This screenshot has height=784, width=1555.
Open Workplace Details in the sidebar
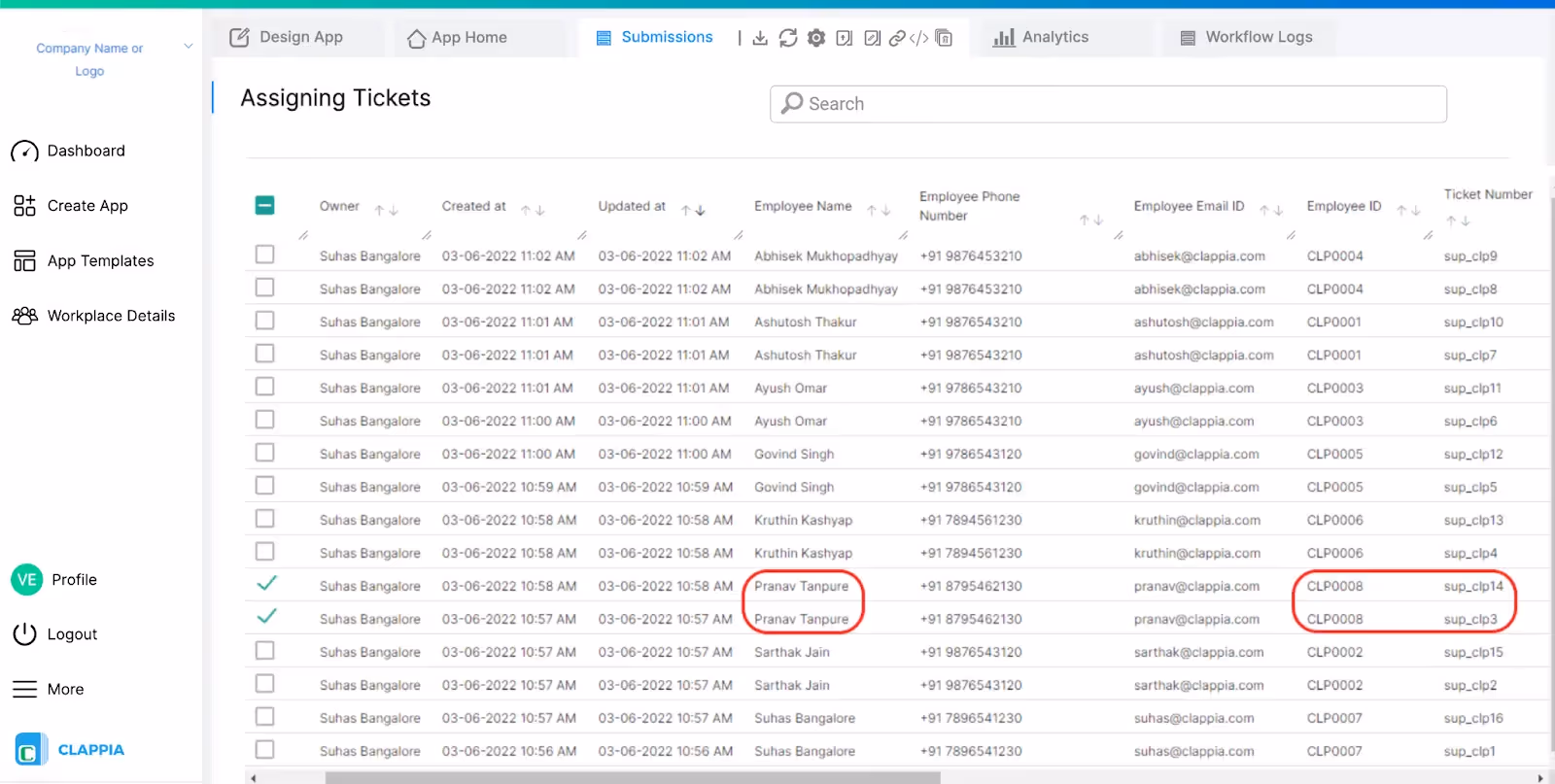(93, 316)
